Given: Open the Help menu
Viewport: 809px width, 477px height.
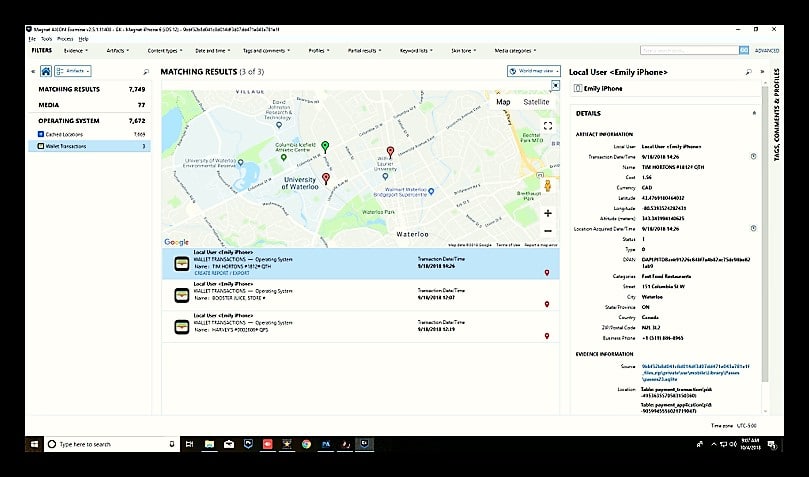Looking at the screenshot, I should point(84,39).
